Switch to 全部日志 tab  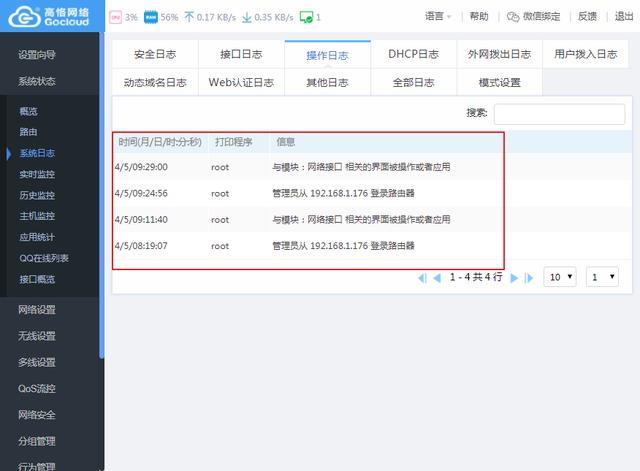(413, 82)
